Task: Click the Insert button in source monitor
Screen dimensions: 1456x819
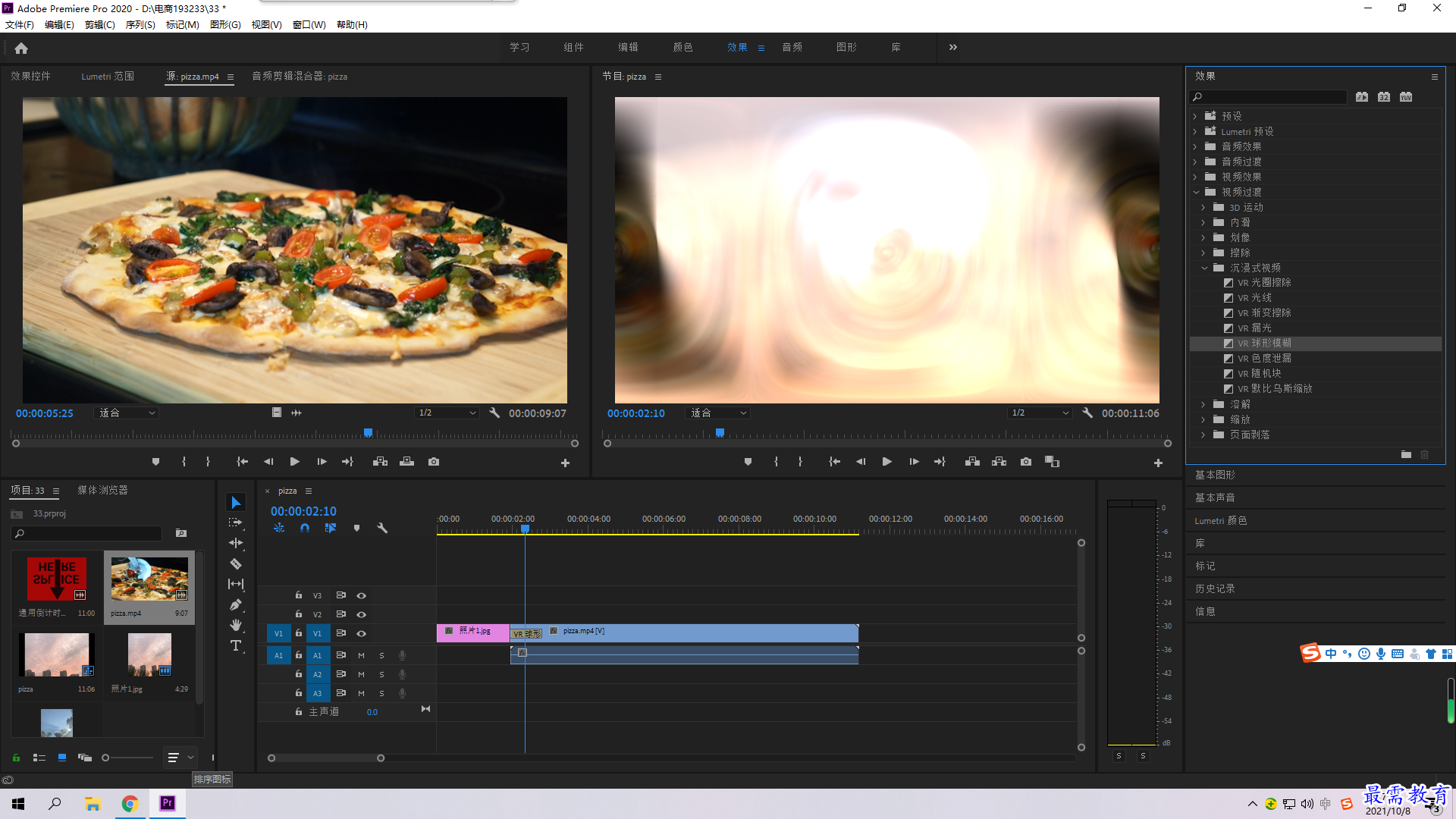Action: (x=380, y=462)
